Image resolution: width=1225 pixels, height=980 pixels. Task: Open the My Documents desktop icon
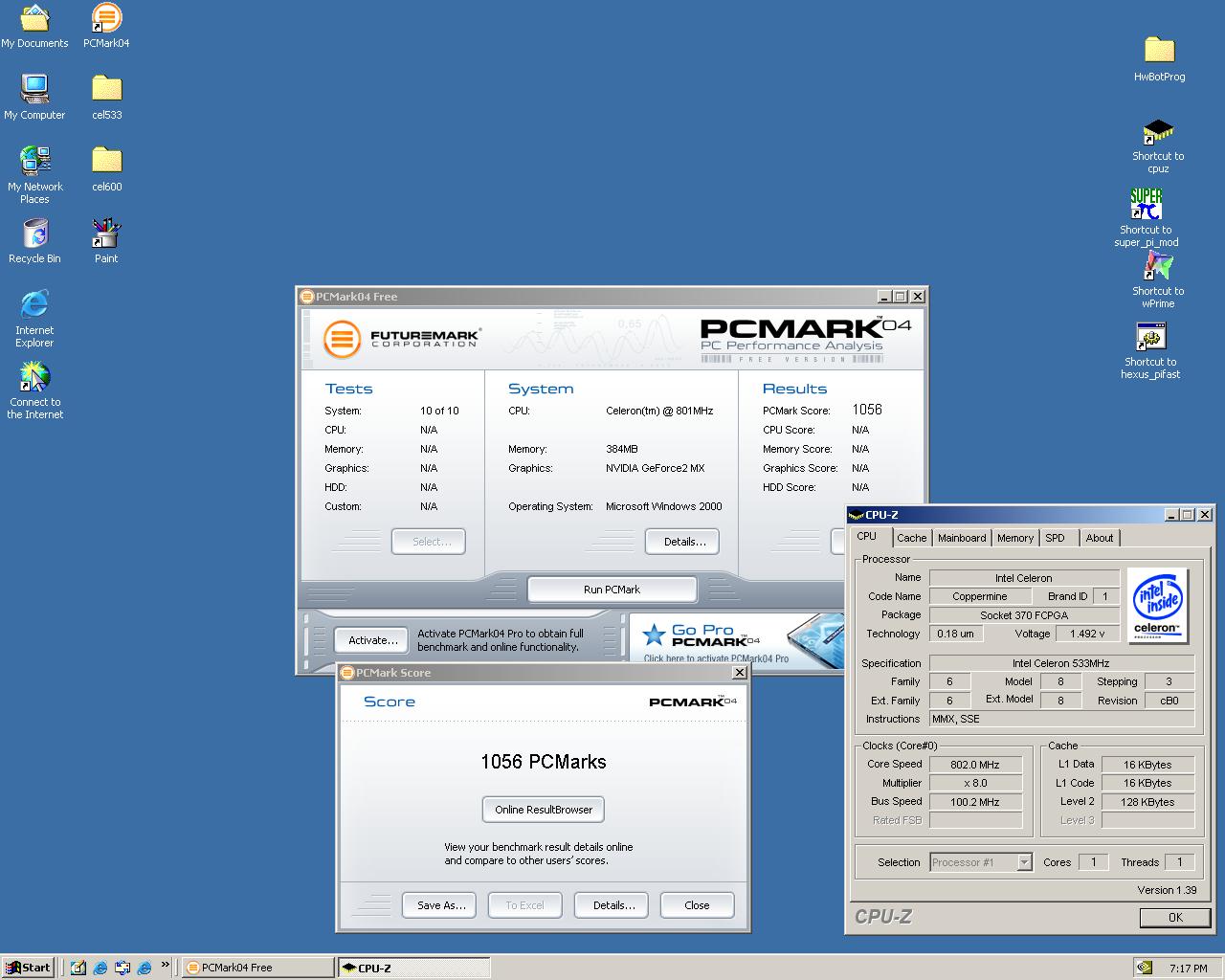(34, 26)
